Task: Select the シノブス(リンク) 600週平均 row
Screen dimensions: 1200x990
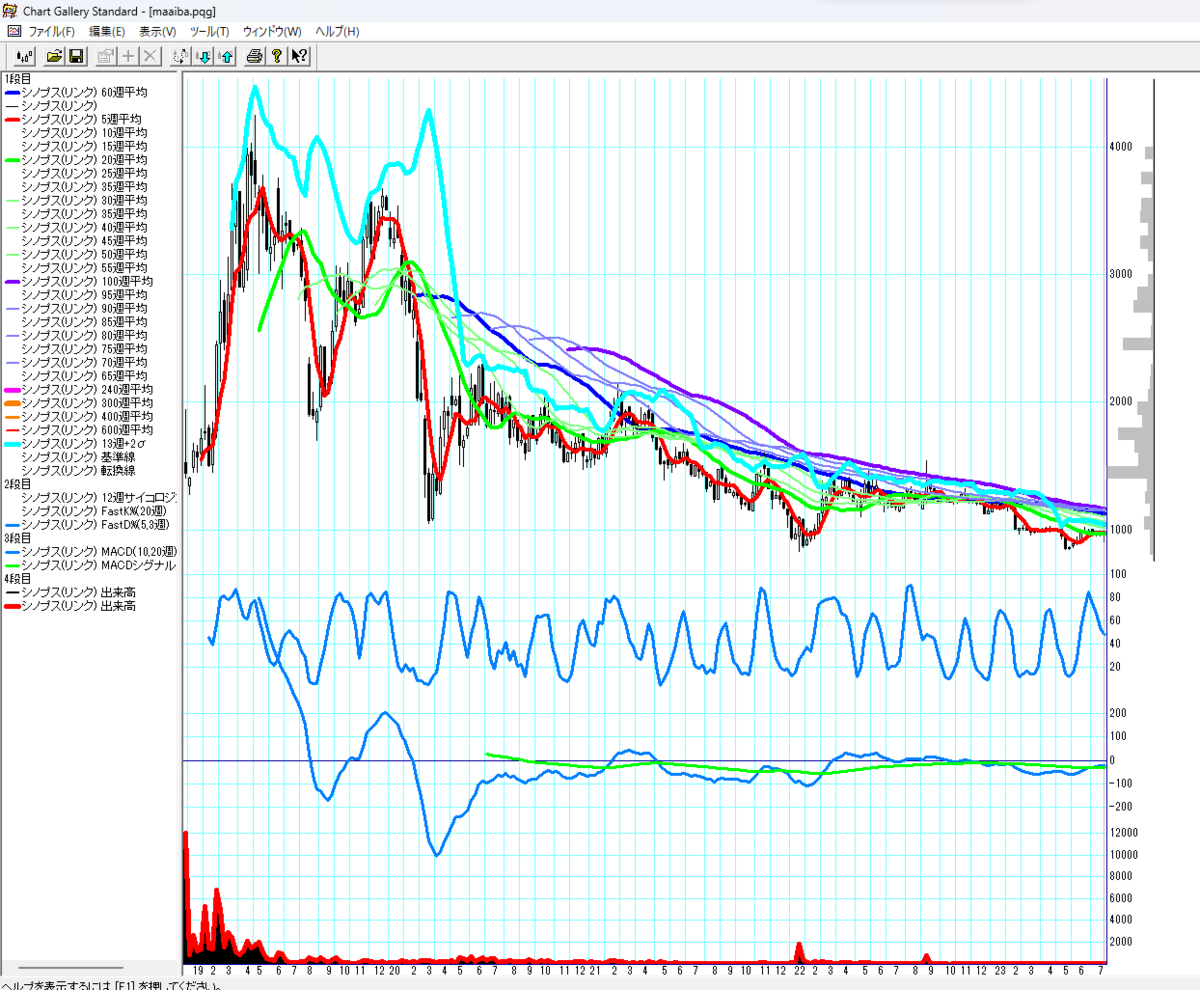Action: click(x=79, y=430)
